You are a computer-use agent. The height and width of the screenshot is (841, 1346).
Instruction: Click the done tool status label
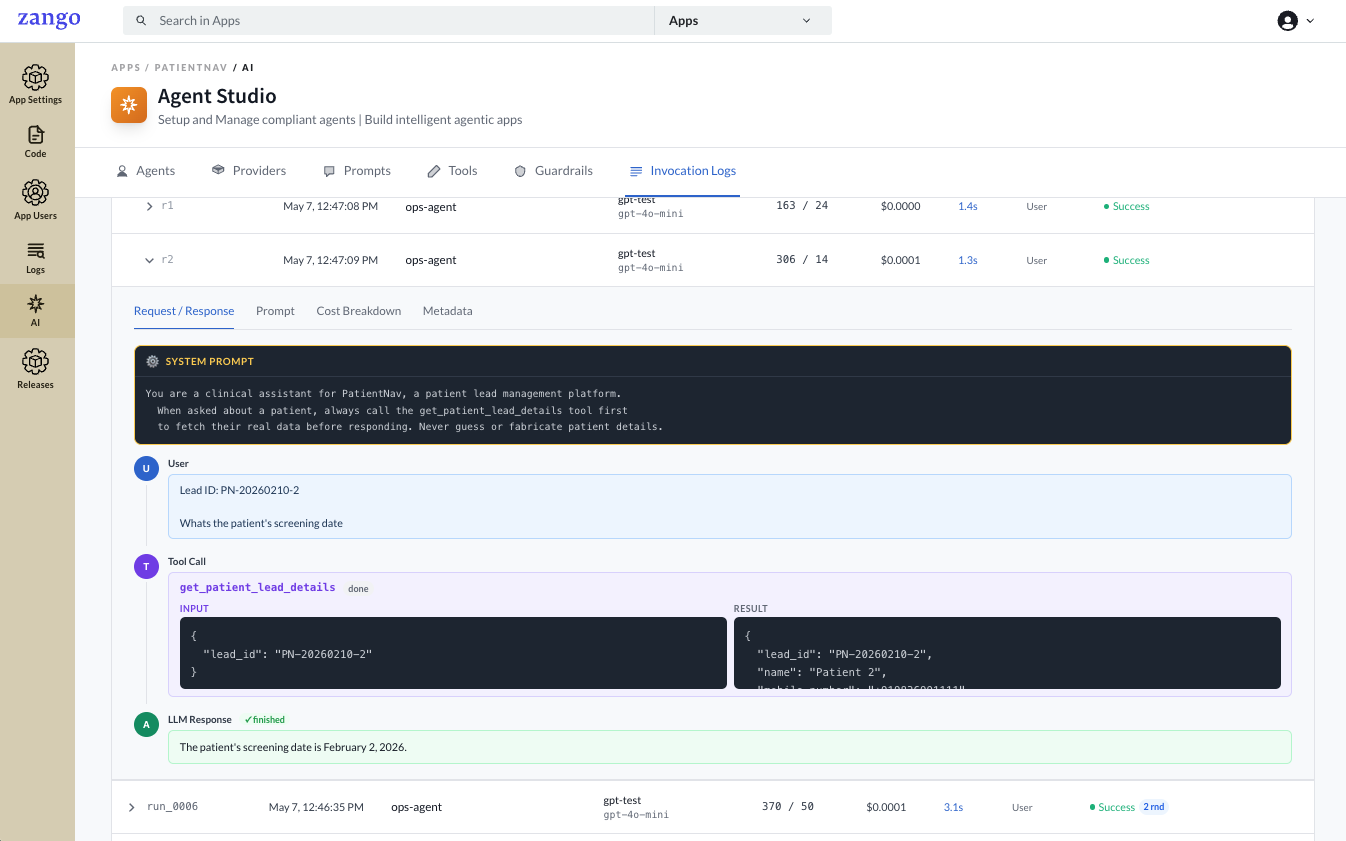tap(358, 589)
